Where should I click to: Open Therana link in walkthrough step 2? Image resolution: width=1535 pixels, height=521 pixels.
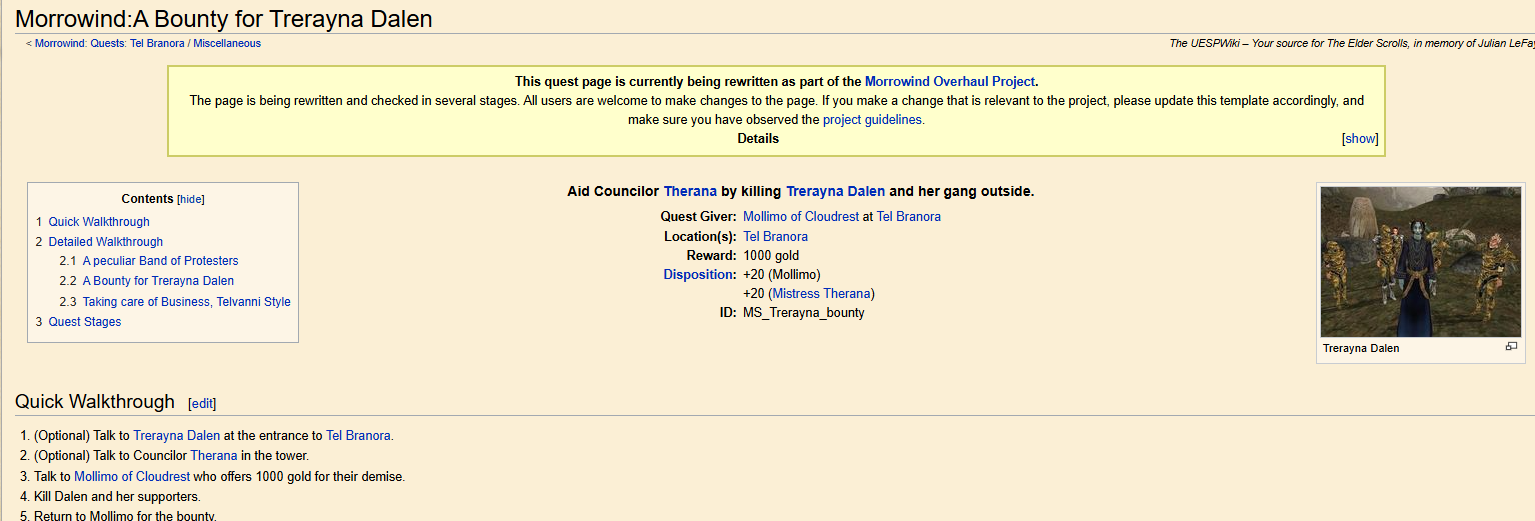(214, 456)
